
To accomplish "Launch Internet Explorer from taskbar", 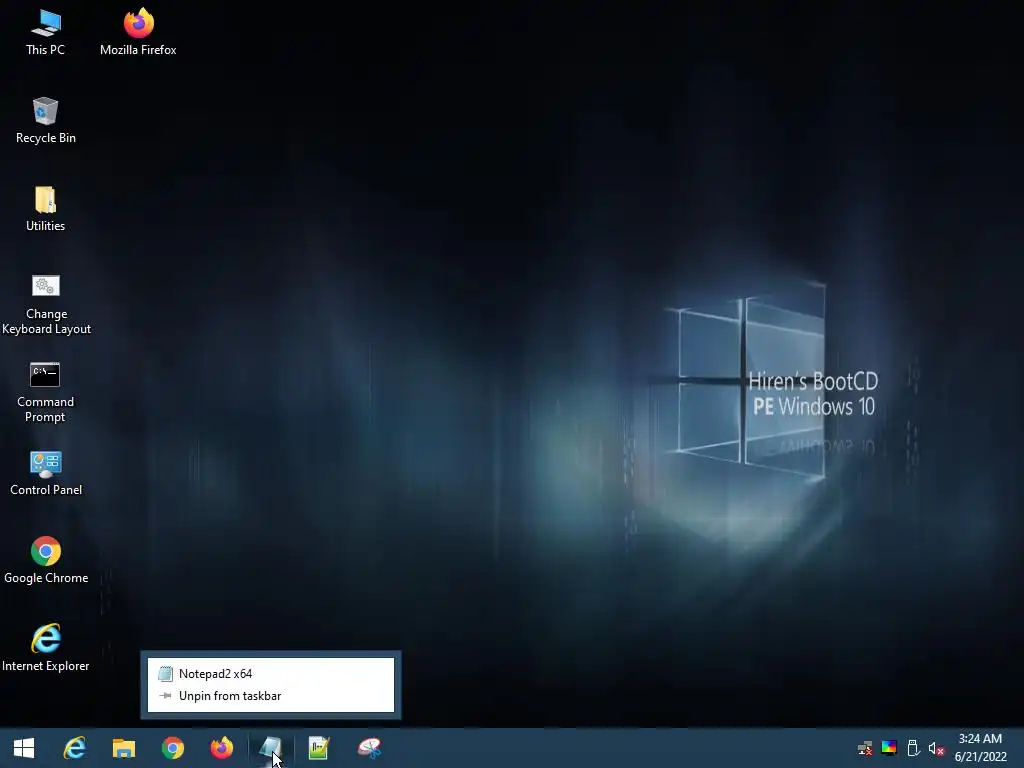I will point(74,748).
